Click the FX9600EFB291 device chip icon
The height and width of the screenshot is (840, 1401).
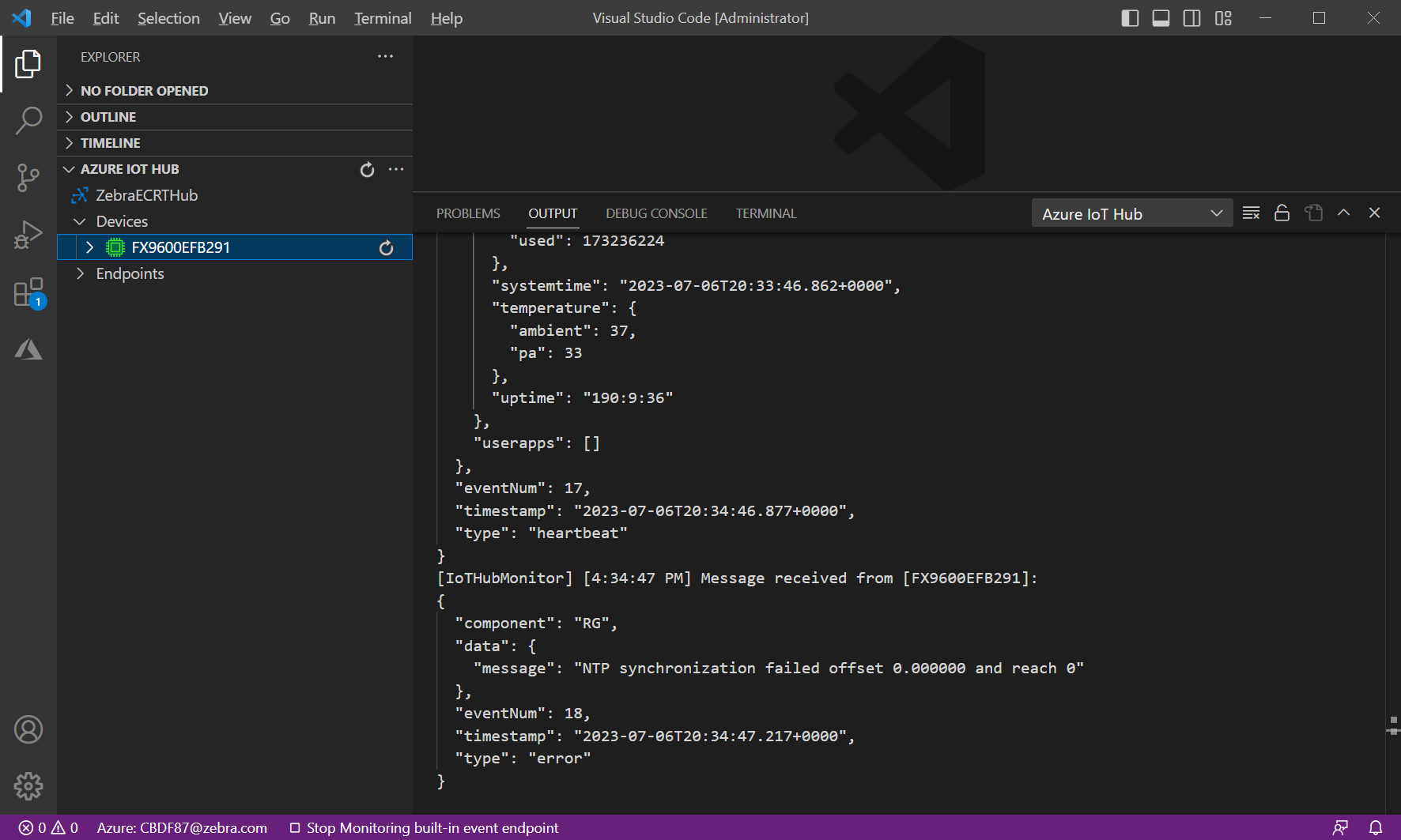click(115, 247)
